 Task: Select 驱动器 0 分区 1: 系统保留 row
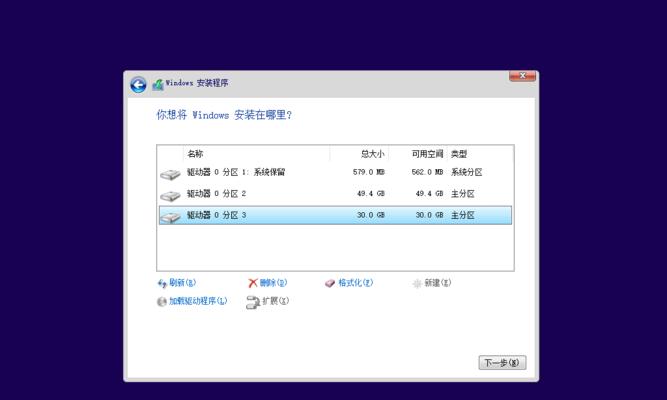(x=335, y=172)
